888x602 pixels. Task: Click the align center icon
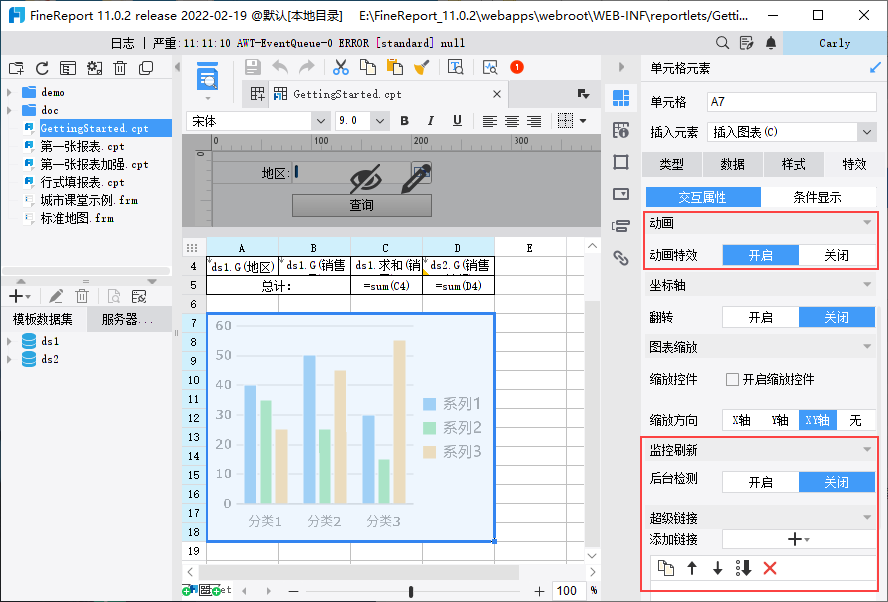[511, 121]
